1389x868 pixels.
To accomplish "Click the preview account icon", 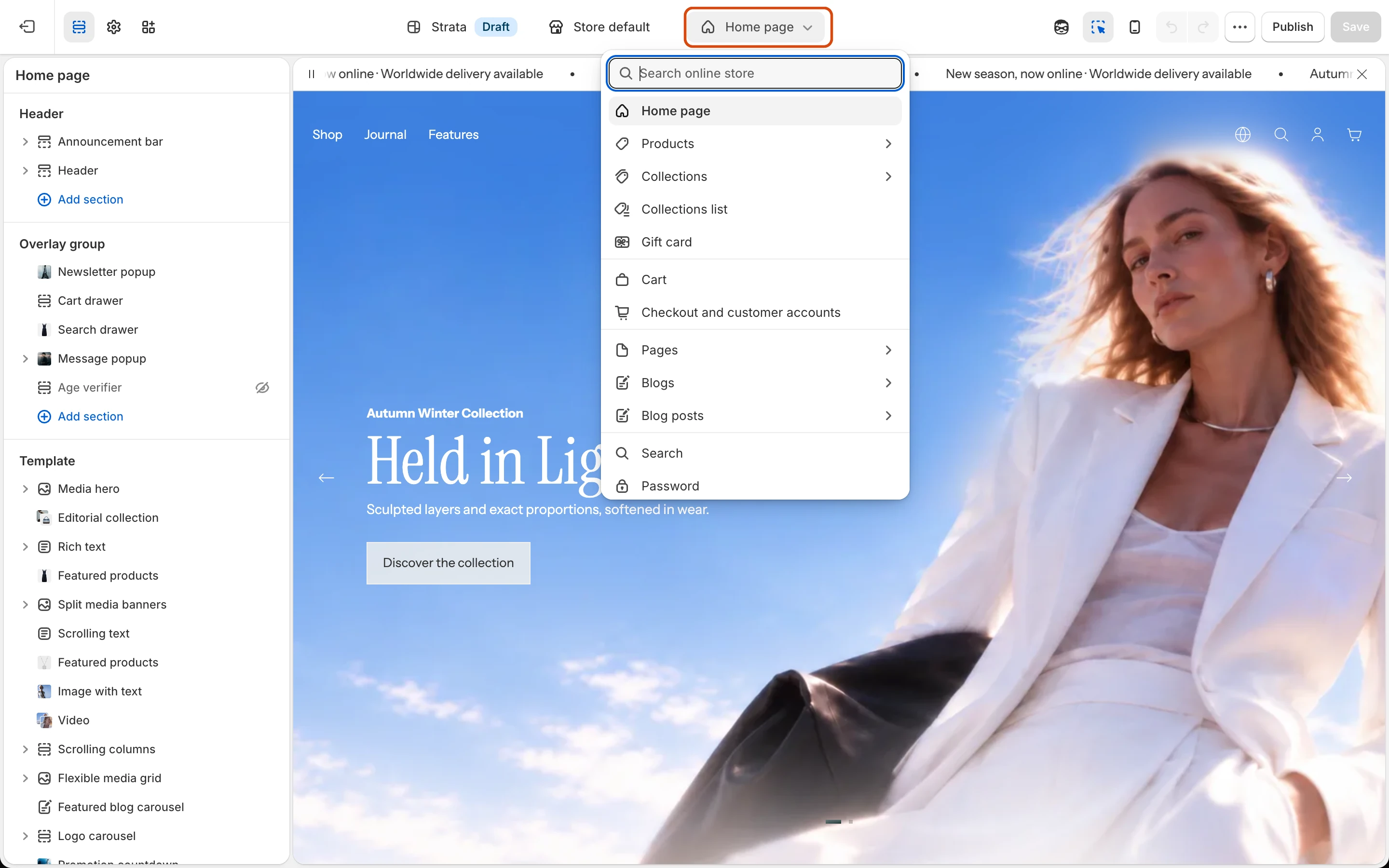I will pyautogui.click(x=1318, y=135).
